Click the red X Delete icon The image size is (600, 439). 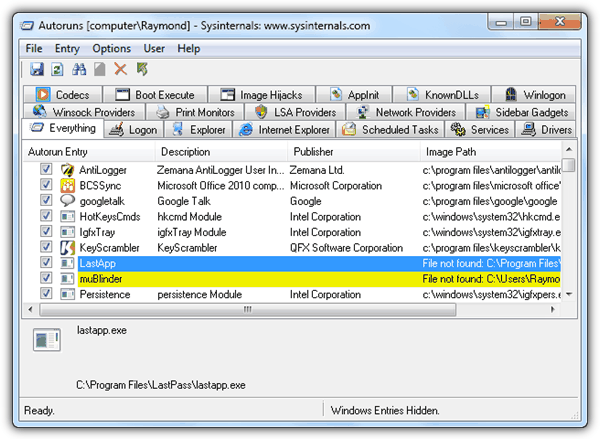(x=121, y=69)
